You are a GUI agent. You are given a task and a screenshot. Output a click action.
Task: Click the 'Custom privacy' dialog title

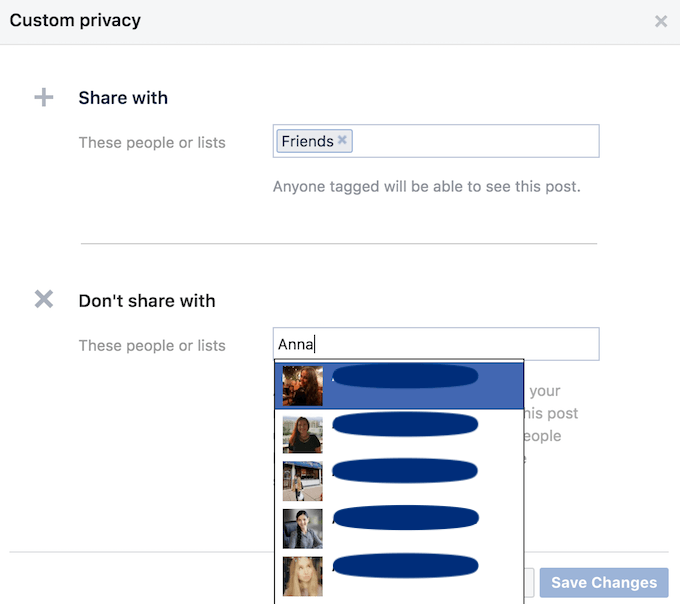point(75,20)
